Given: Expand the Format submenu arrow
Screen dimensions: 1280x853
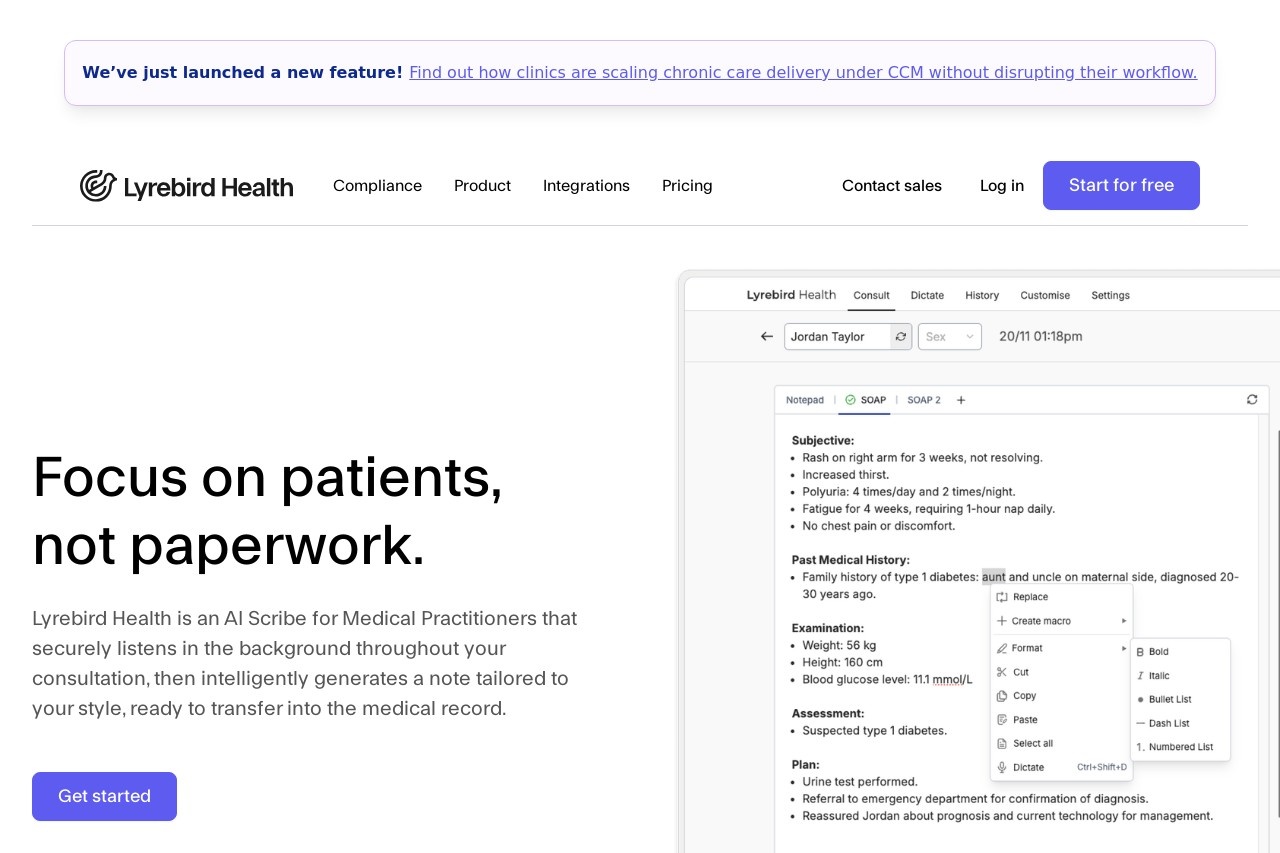Looking at the screenshot, I should [1124, 648].
